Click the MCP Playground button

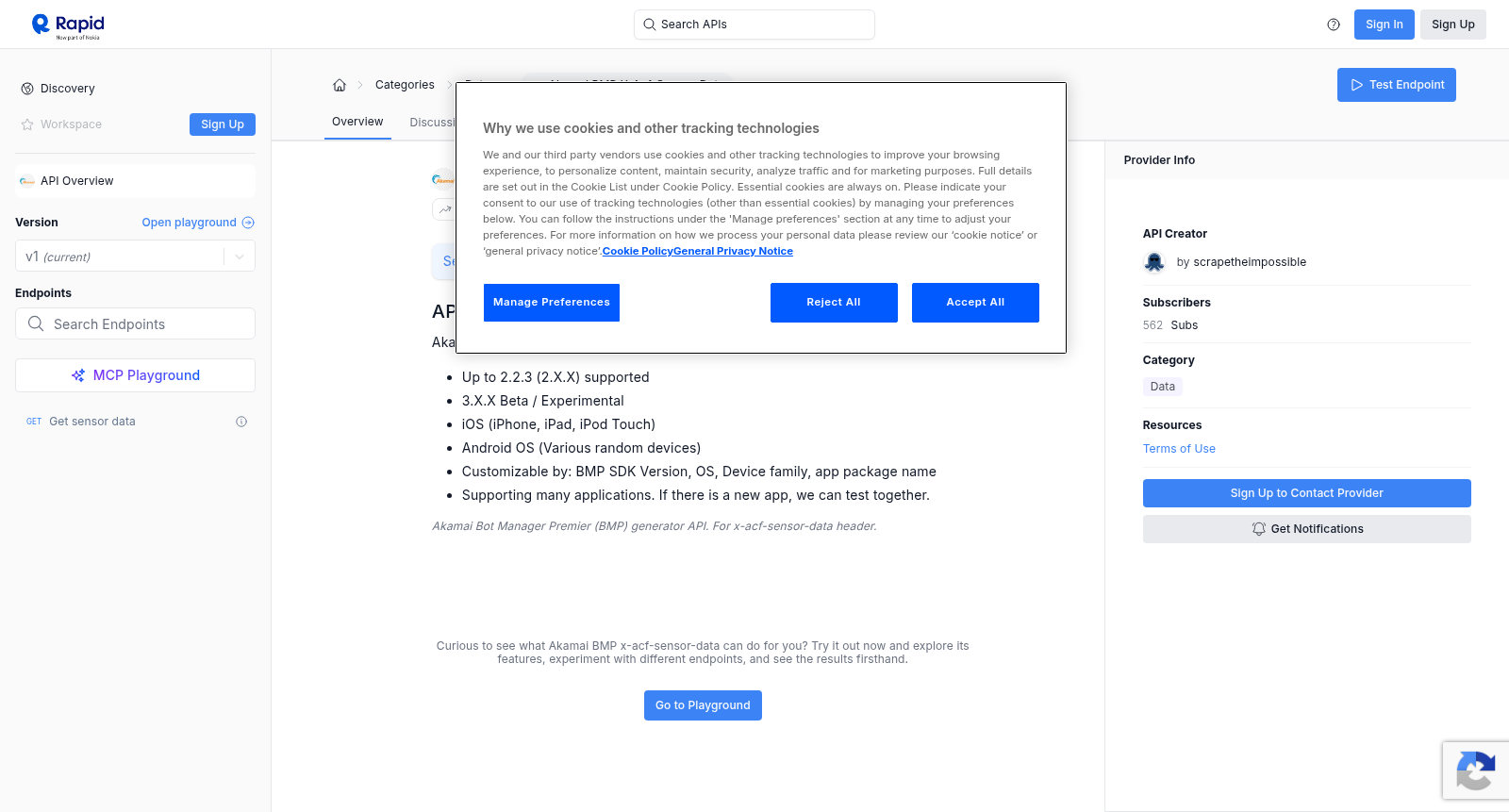(135, 375)
